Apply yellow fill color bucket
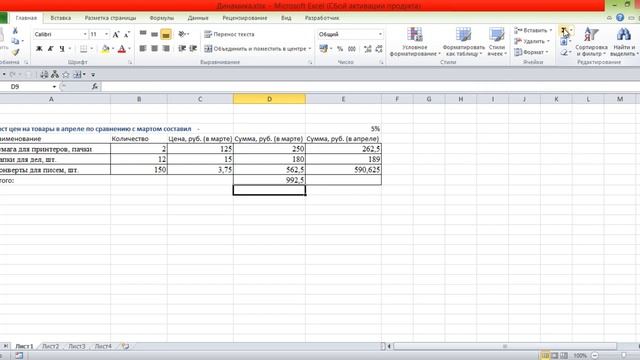This screenshot has height=360, width=640. [105, 49]
